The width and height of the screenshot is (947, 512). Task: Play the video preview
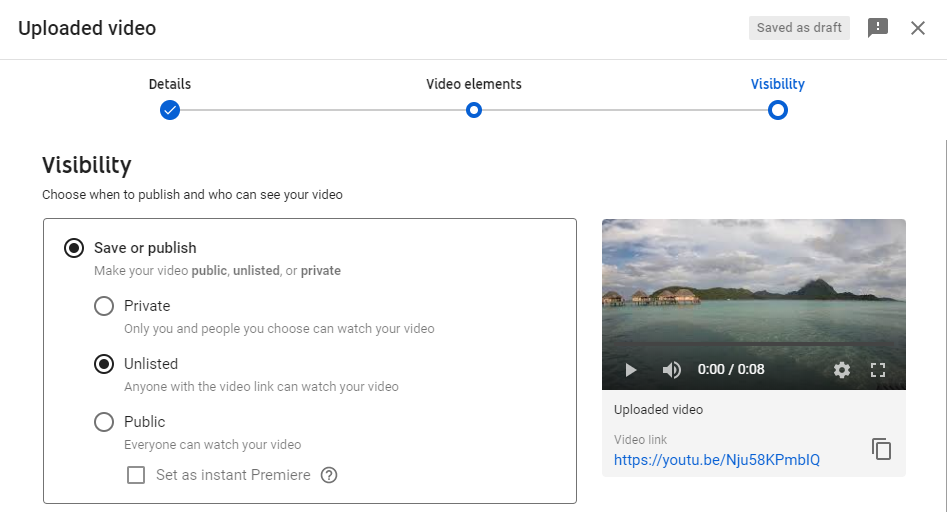pyautogui.click(x=631, y=370)
